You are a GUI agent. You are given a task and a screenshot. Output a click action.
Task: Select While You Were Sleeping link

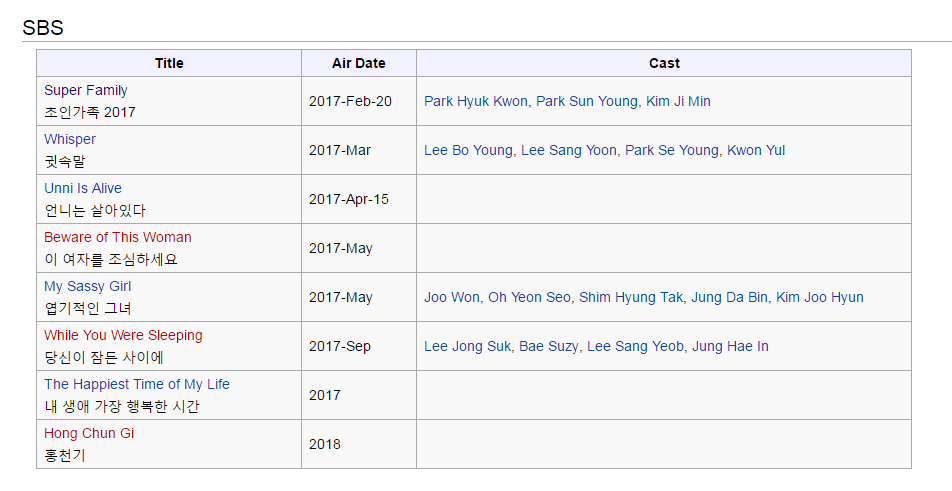pos(123,335)
